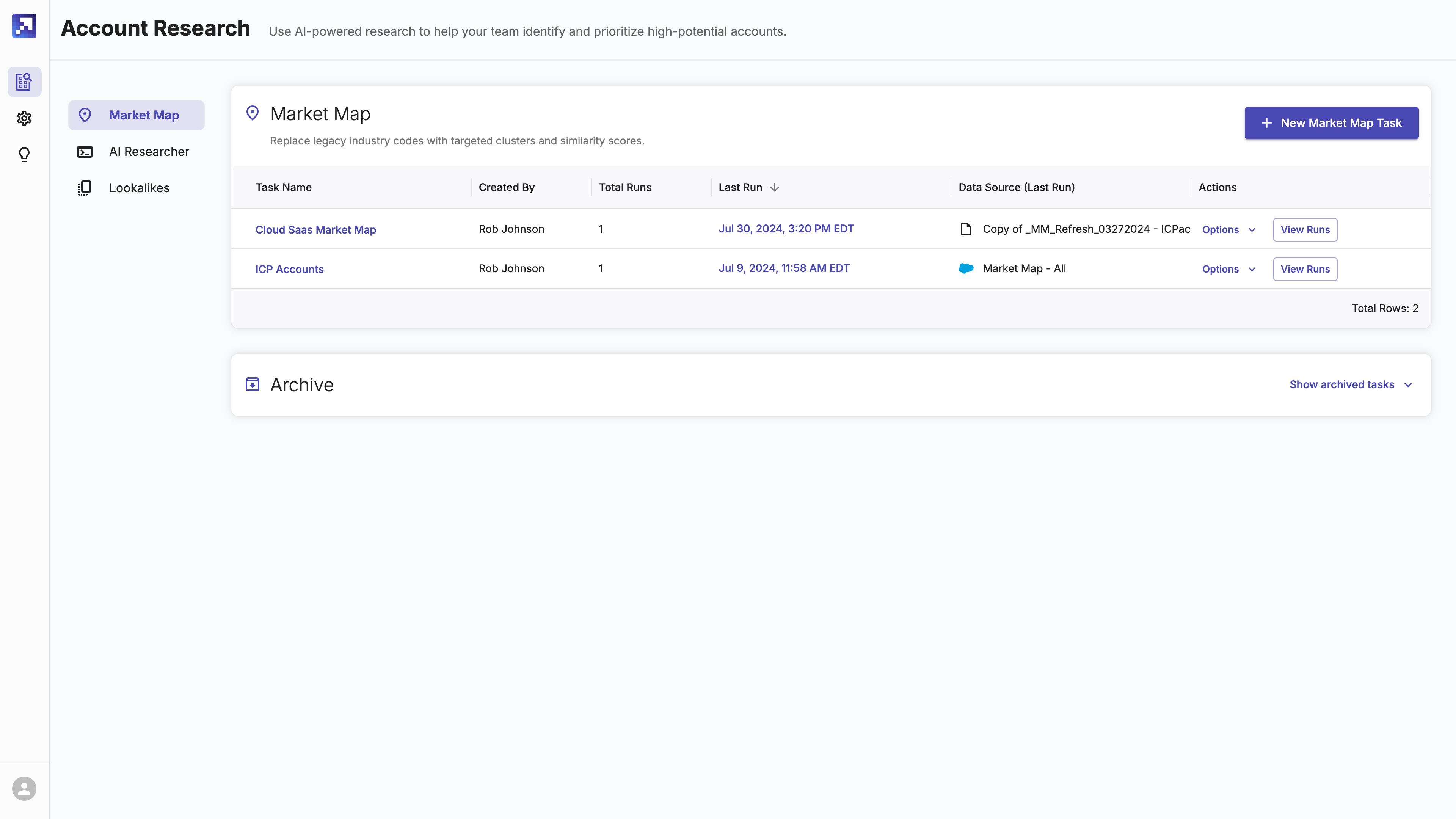The image size is (1456, 819).
Task: Open user profile avatar icon
Action: tap(24, 789)
